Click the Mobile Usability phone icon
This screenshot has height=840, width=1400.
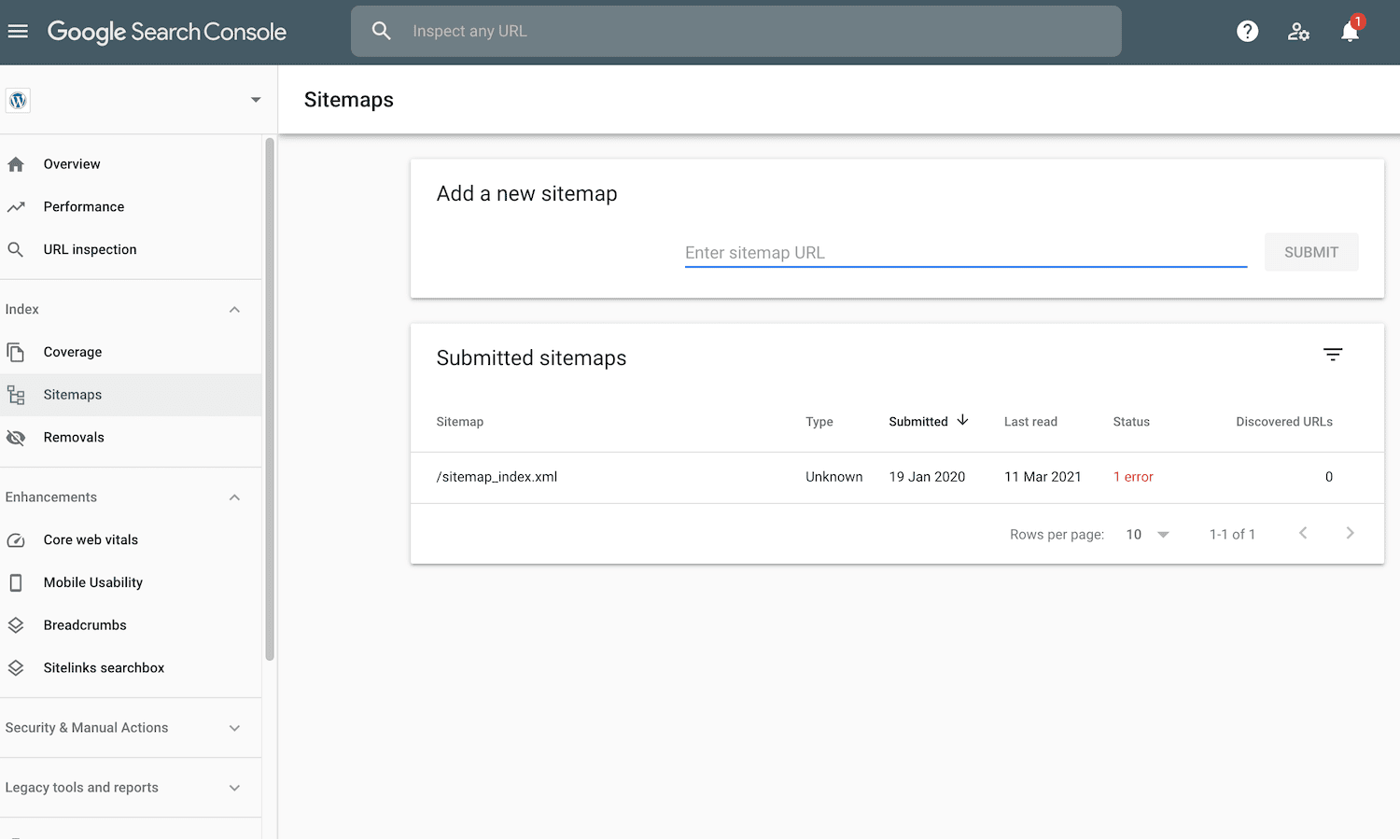tap(16, 582)
